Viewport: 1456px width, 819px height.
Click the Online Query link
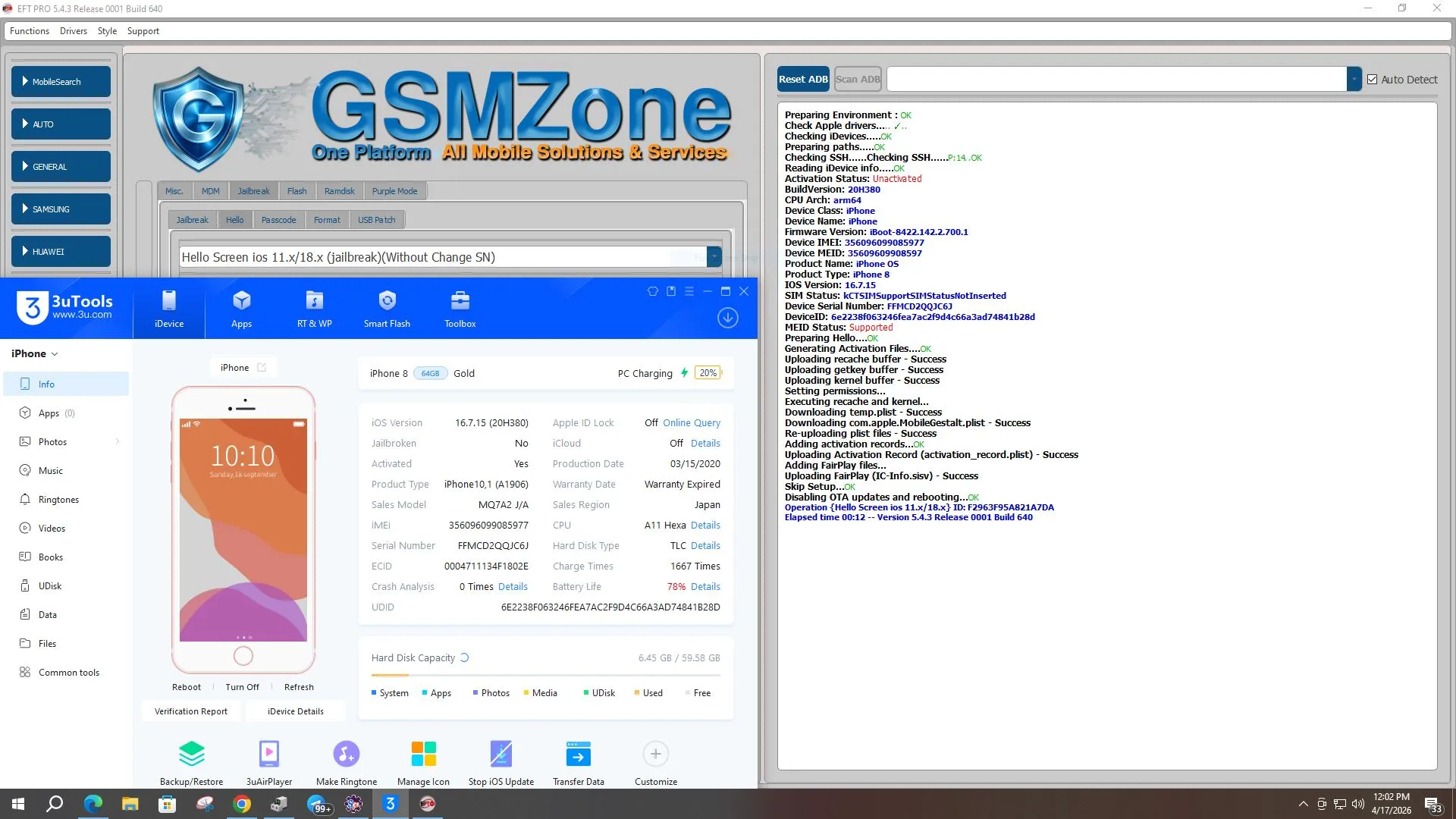pyautogui.click(x=691, y=423)
